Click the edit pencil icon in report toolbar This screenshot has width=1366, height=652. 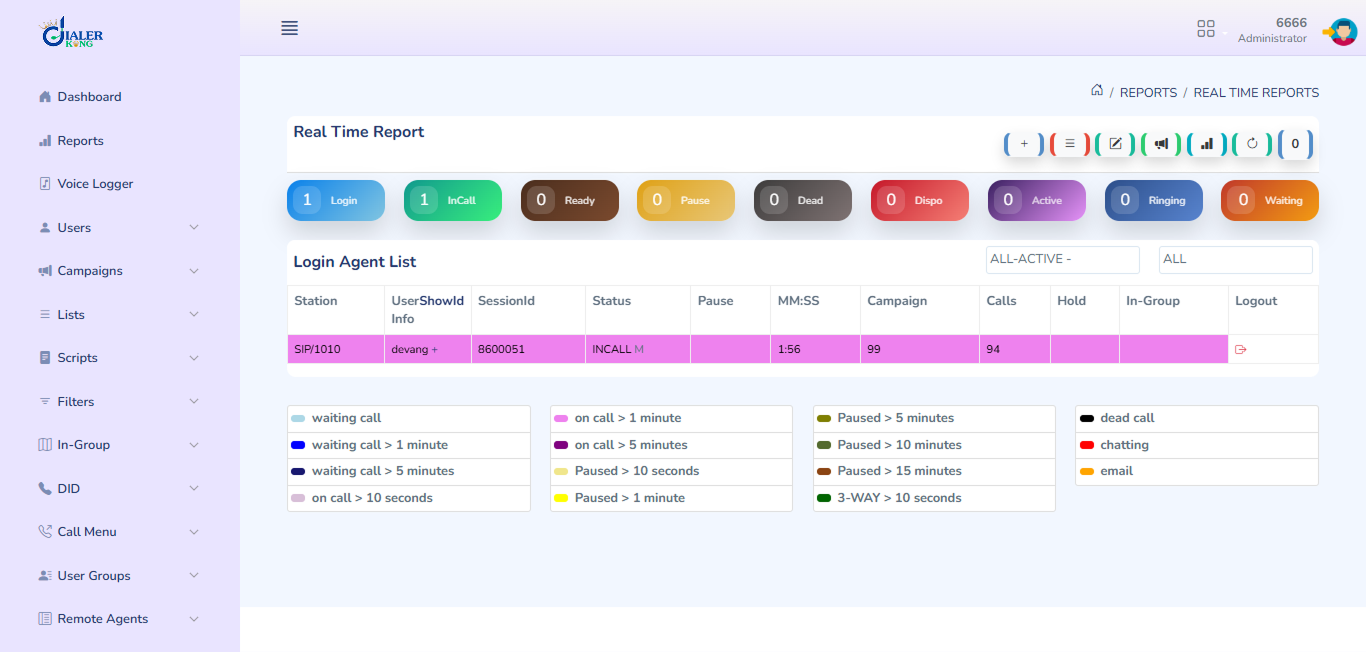1115,144
